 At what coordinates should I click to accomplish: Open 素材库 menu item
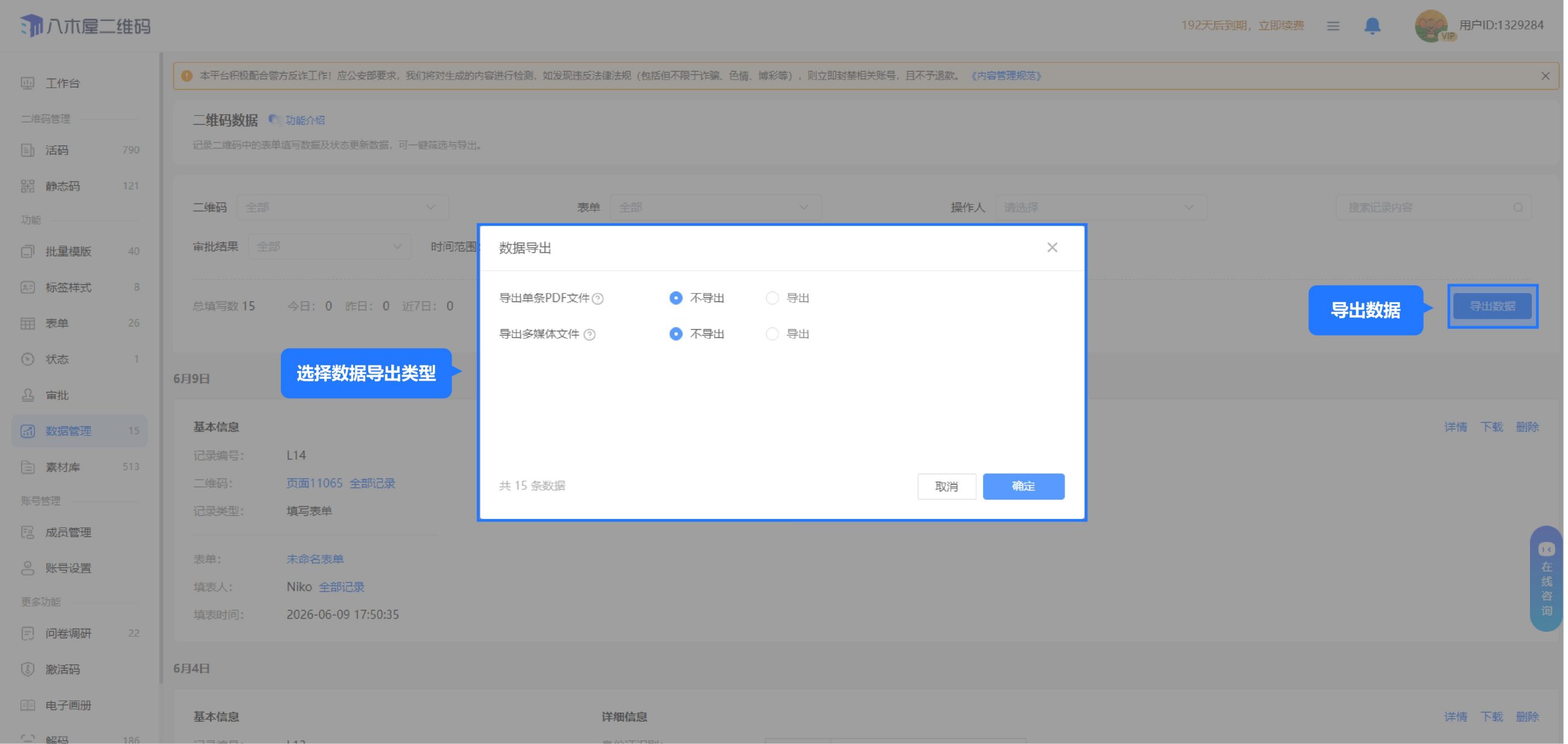click(80, 467)
